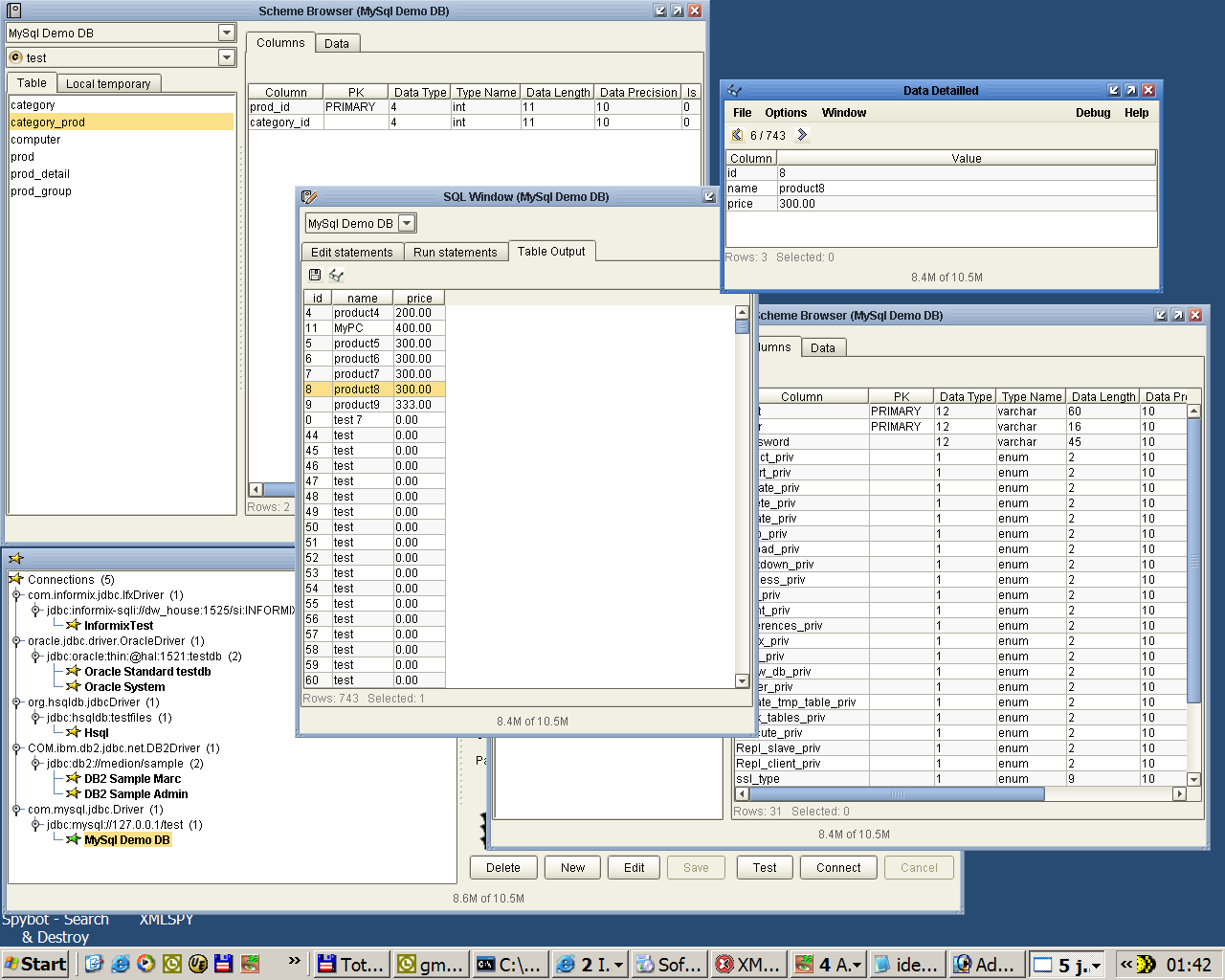
Task: Click the Connect button
Action: [x=838, y=868]
